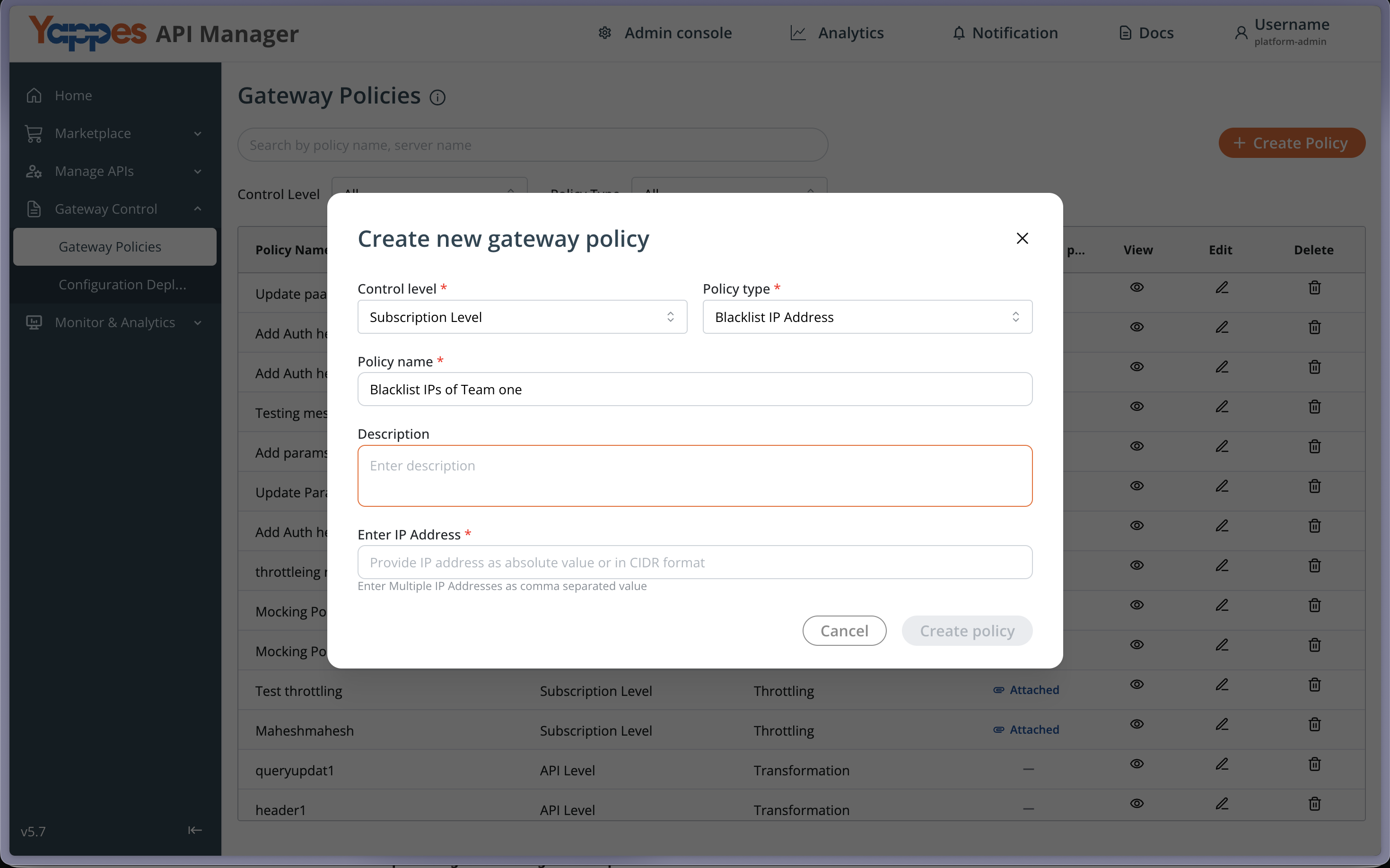The height and width of the screenshot is (868, 1390).
Task: View the queryupdat1 policy eye icon
Action: 1137,764
